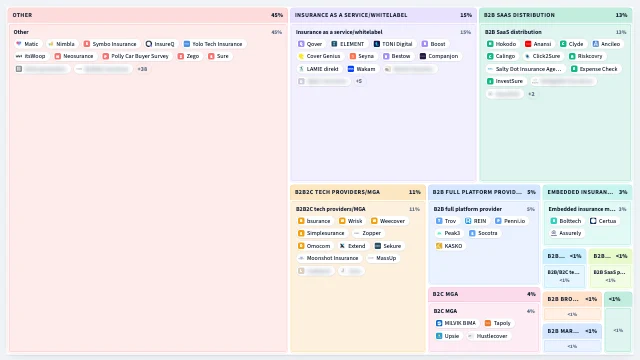The height and width of the screenshot is (360, 640).
Task: Click the Nimbla logo icon
Action: pos(51,44)
